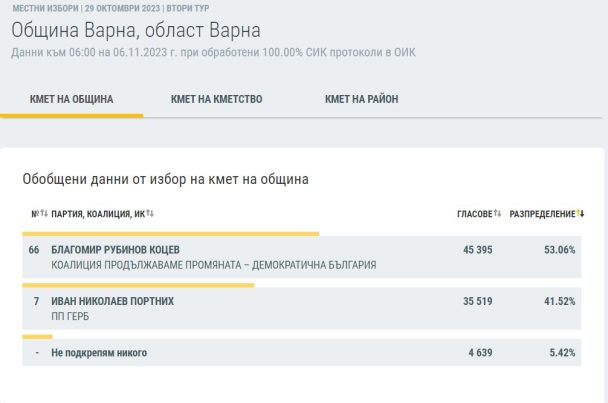Click the 41.52% distribution value
This screenshot has height=403, width=608.
coord(559,301)
